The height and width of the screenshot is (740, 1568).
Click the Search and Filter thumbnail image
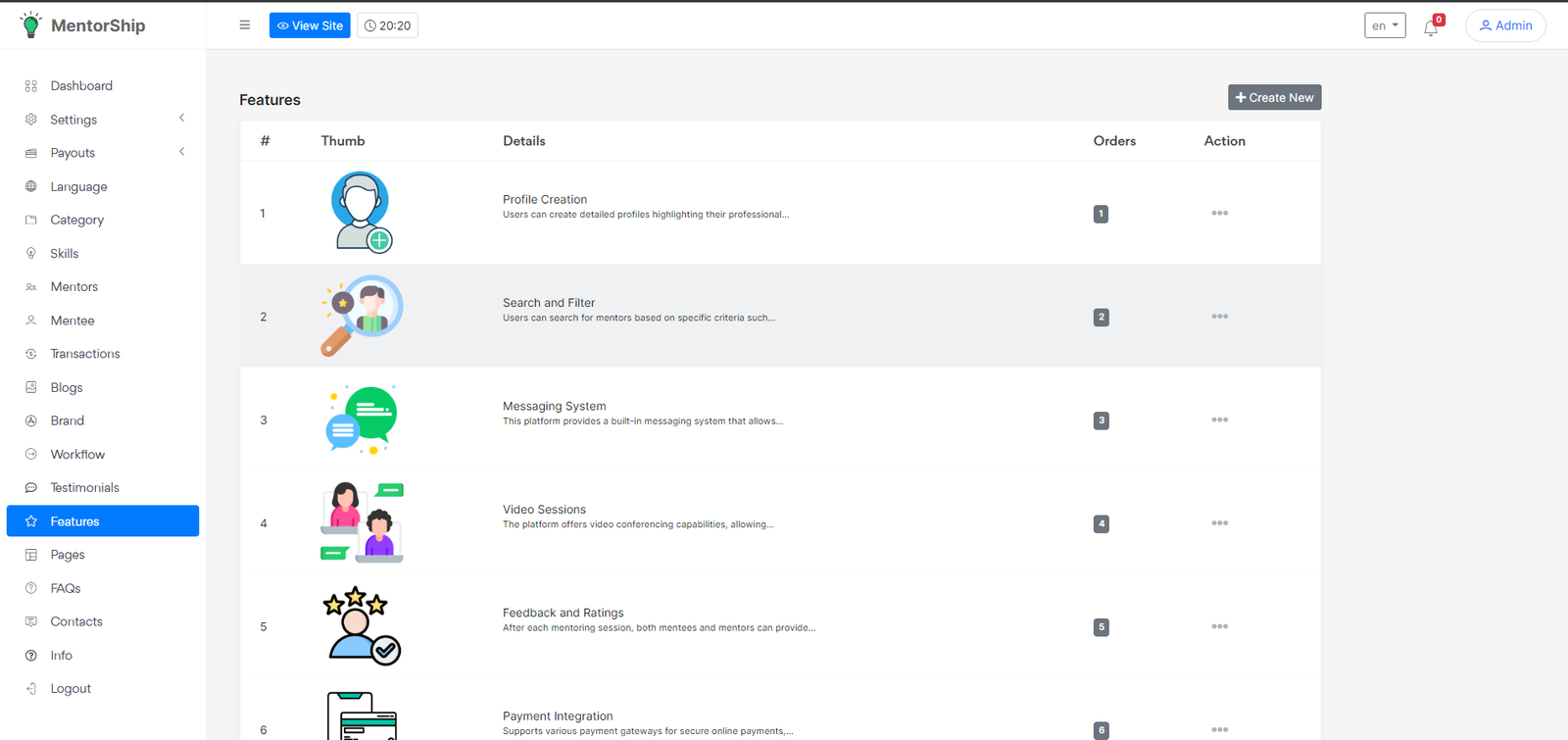[x=362, y=316]
